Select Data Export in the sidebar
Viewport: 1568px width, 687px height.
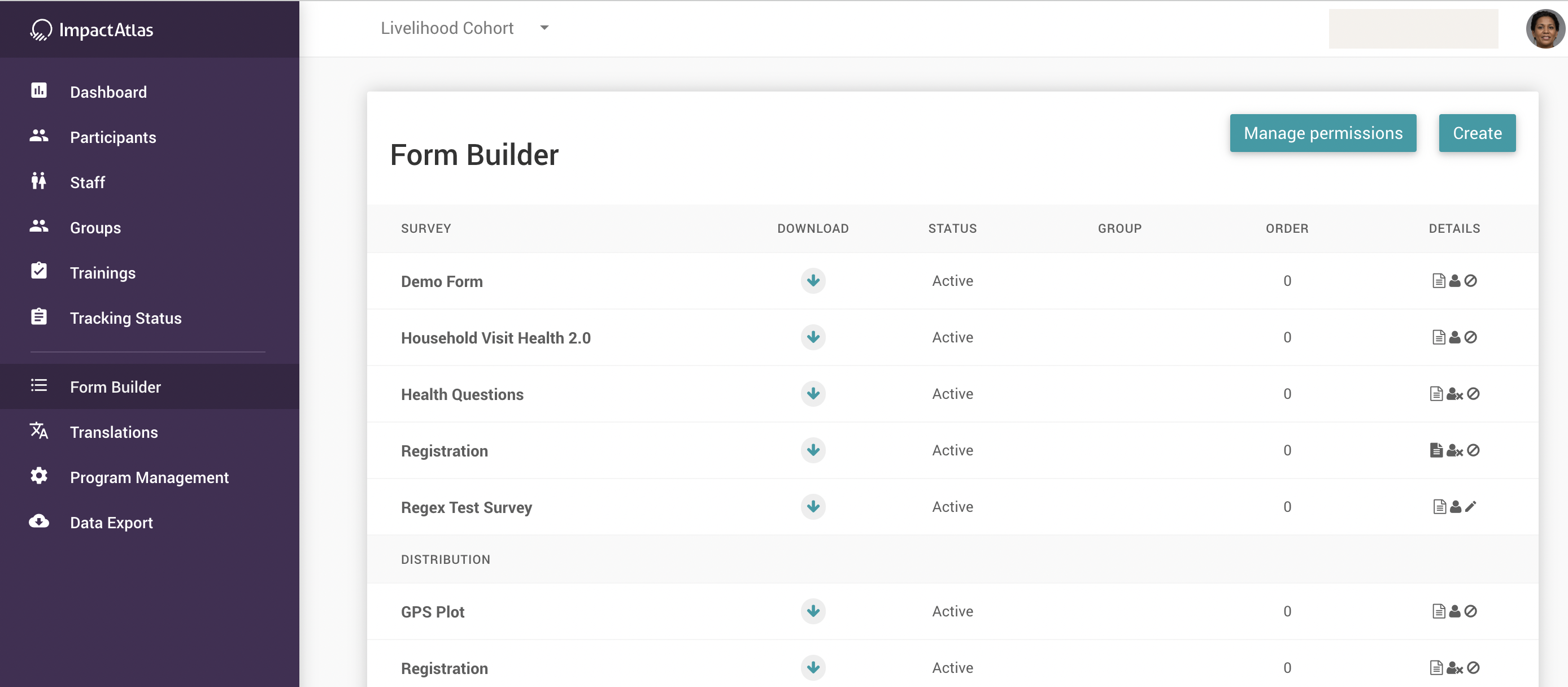111,522
